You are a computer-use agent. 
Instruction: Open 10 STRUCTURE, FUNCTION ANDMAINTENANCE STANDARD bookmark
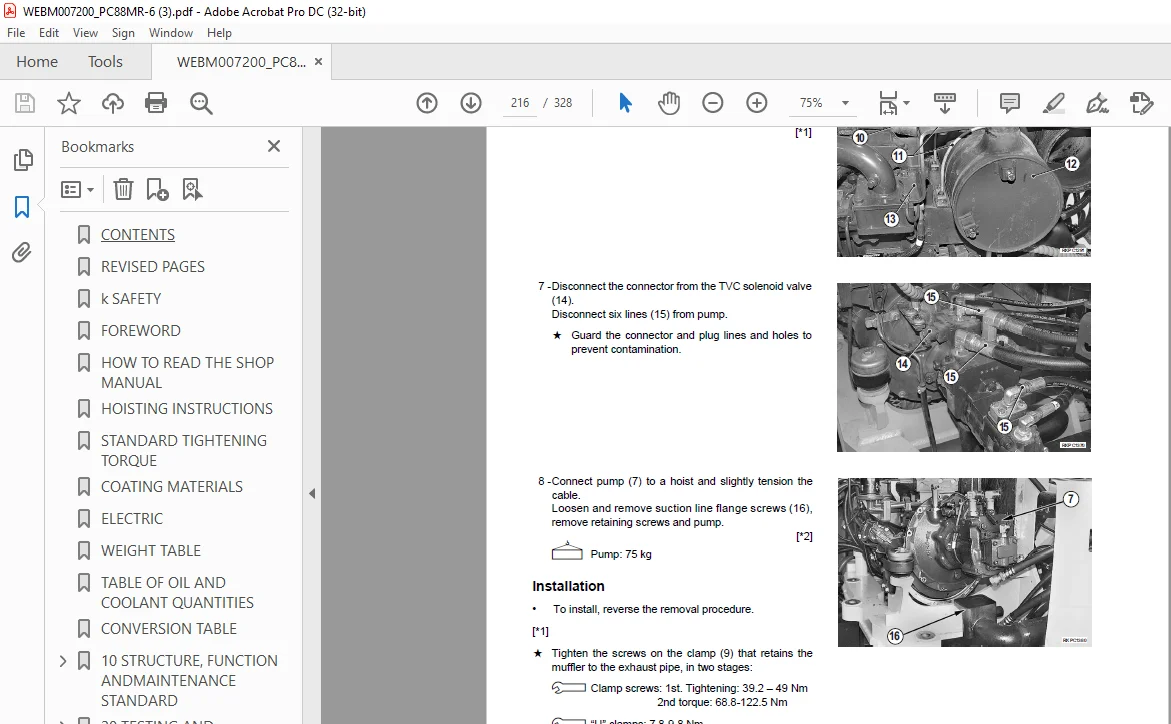[x=189, y=681]
